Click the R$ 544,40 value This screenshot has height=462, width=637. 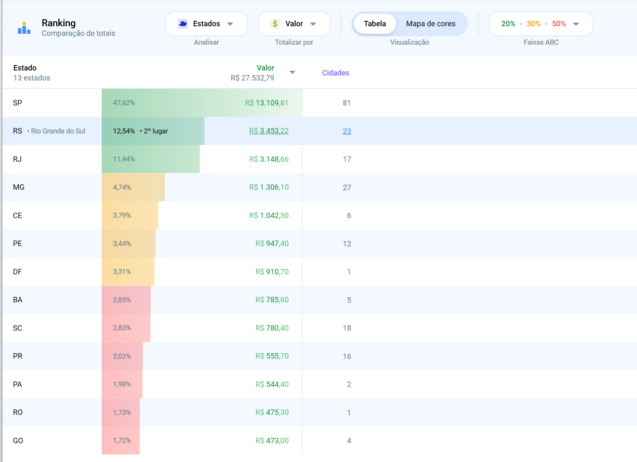[272, 384]
